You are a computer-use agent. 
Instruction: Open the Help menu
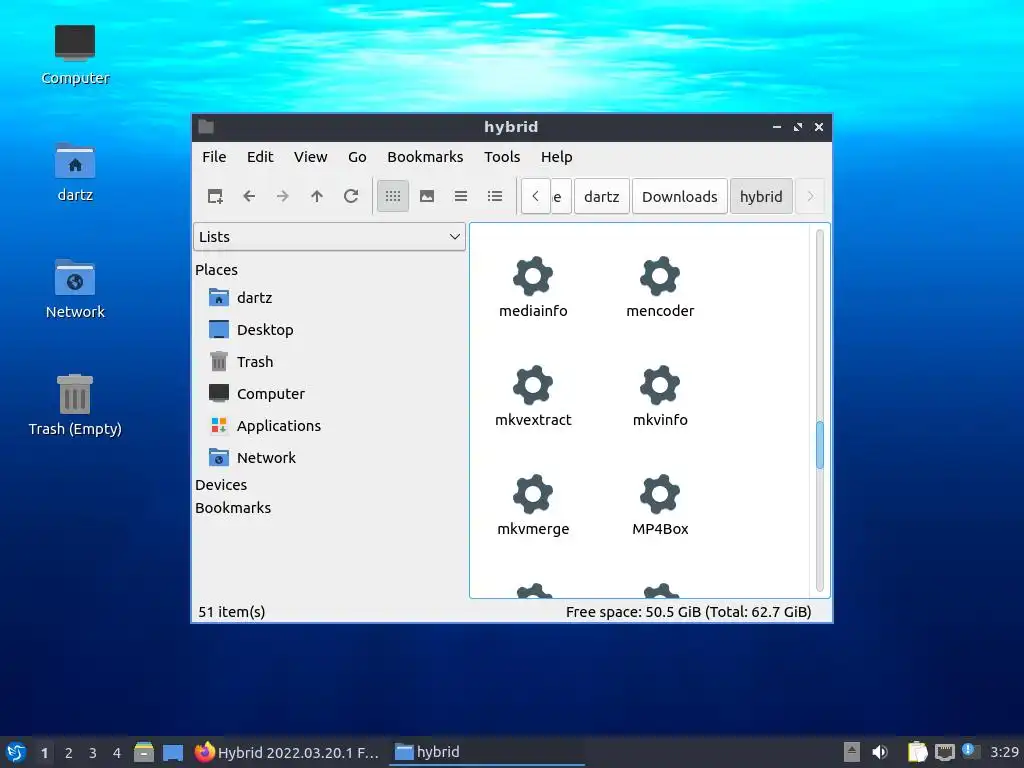pyautogui.click(x=556, y=157)
